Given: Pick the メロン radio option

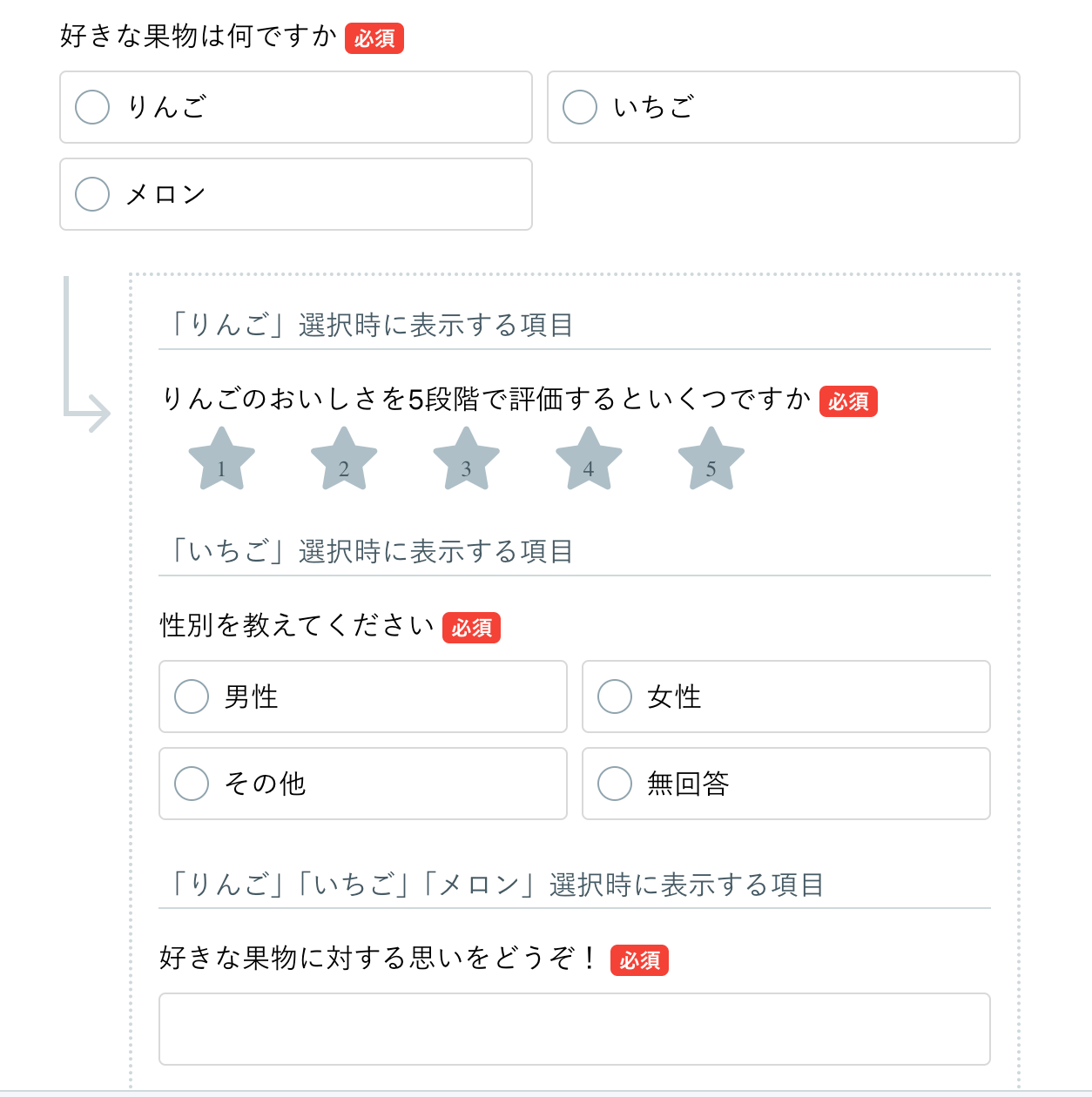Looking at the screenshot, I should point(92,194).
